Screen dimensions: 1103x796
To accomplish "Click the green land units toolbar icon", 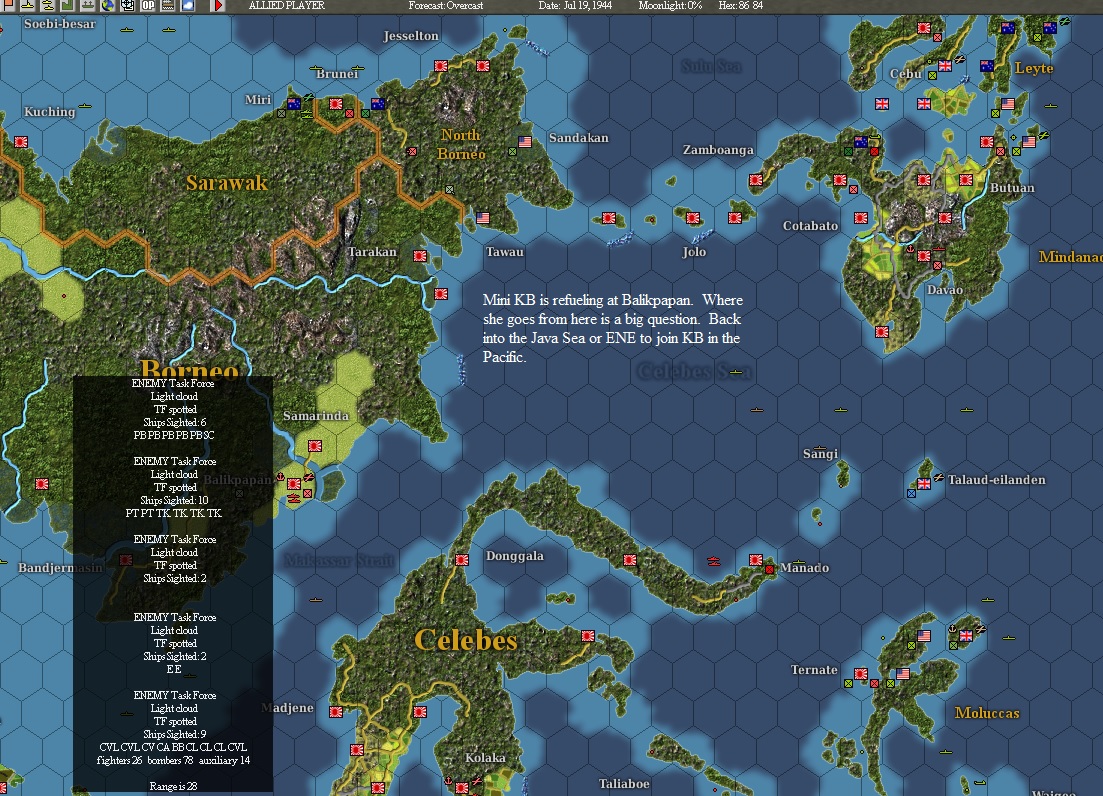I will pyautogui.click(x=68, y=5).
